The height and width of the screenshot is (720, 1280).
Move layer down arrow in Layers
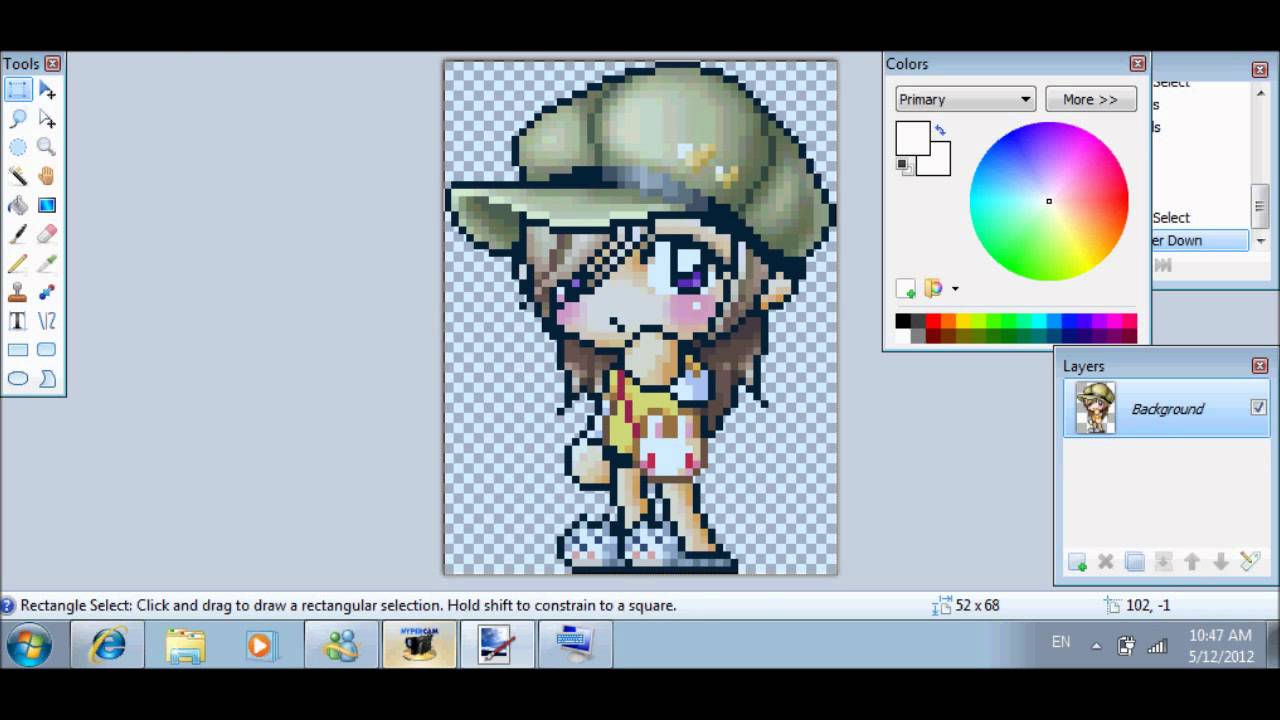1221,562
